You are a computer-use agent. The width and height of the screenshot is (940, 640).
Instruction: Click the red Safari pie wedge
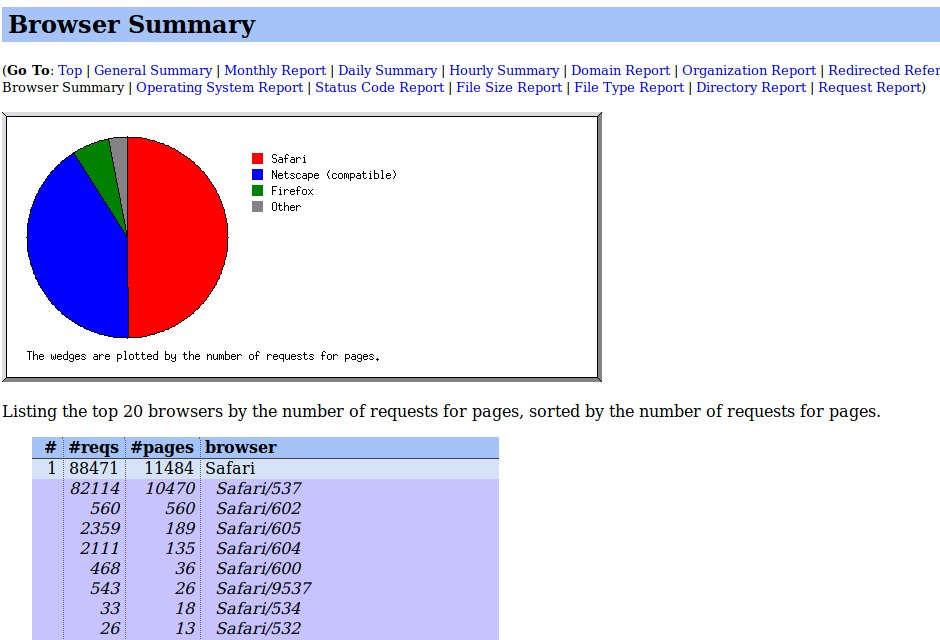click(x=180, y=237)
